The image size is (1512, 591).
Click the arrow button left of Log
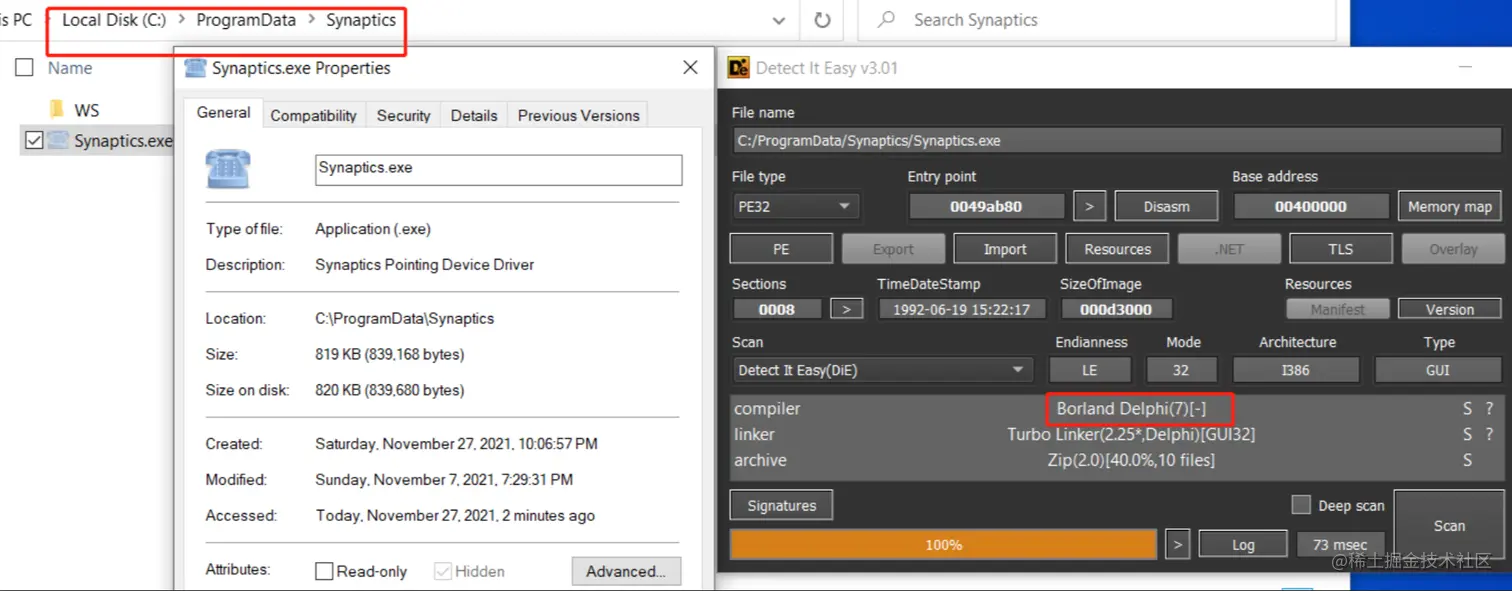[1178, 545]
